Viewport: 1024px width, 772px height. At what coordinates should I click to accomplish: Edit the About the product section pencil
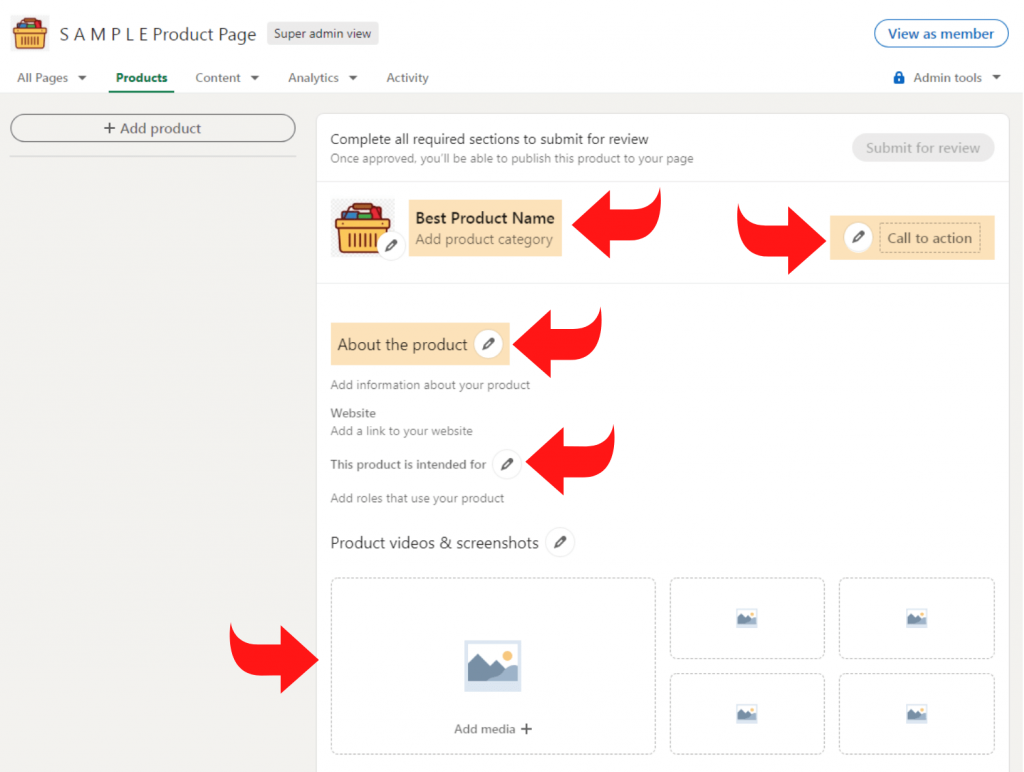click(x=488, y=343)
